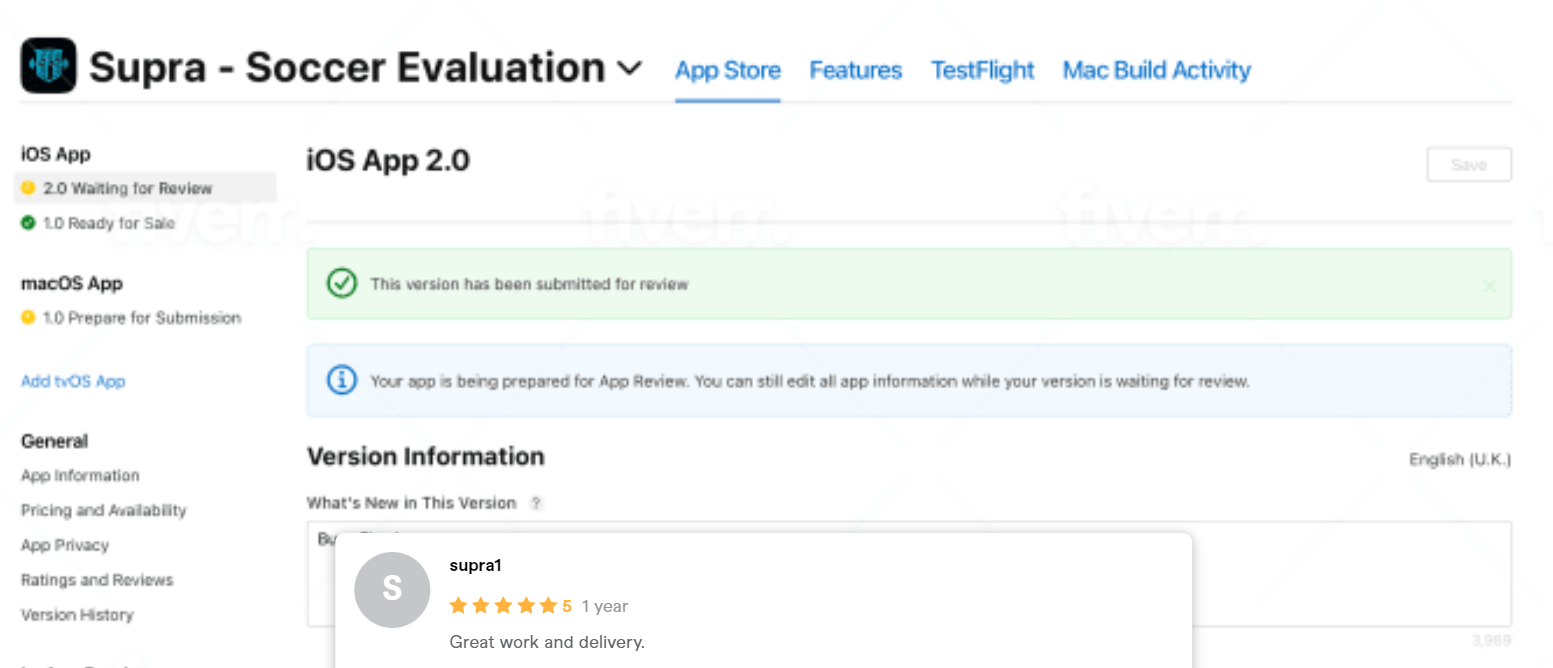The width and height of the screenshot is (1553, 668).
Task: Click the Supra app logo icon
Action: tap(48, 66)
